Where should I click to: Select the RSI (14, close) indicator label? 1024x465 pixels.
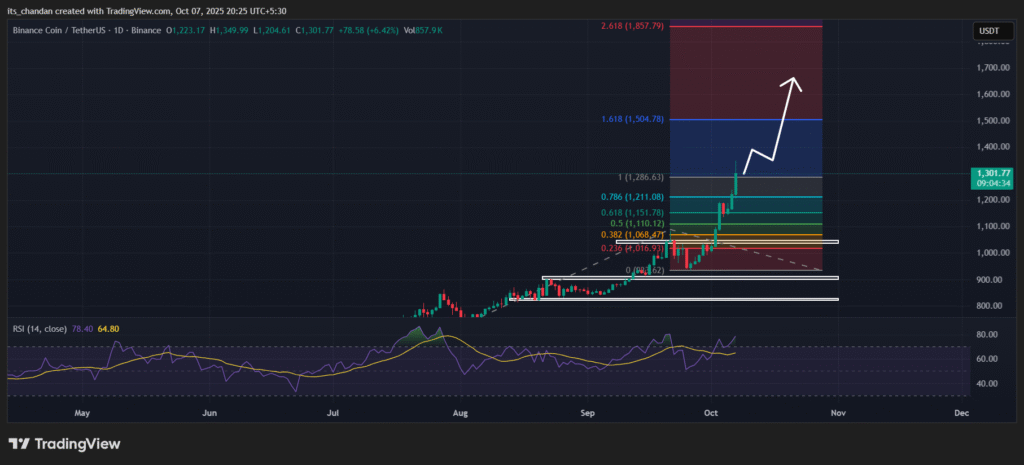coord(44,325)
